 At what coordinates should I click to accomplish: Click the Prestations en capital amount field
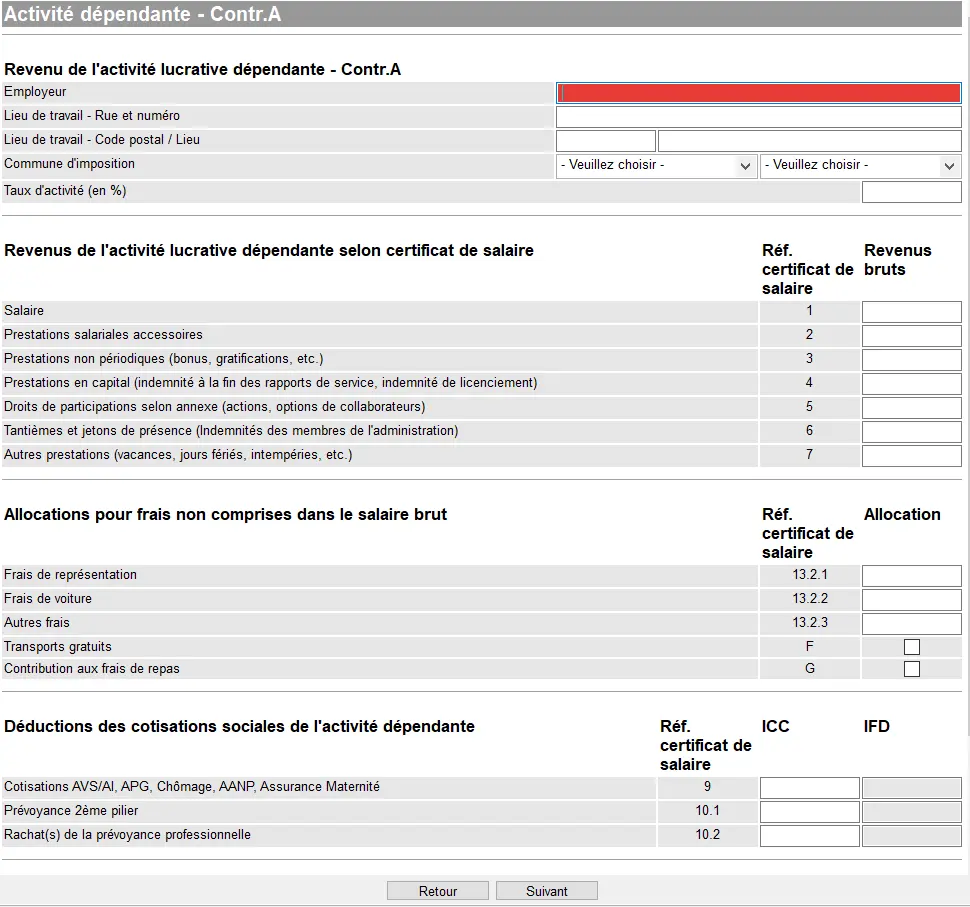[911, 384]
